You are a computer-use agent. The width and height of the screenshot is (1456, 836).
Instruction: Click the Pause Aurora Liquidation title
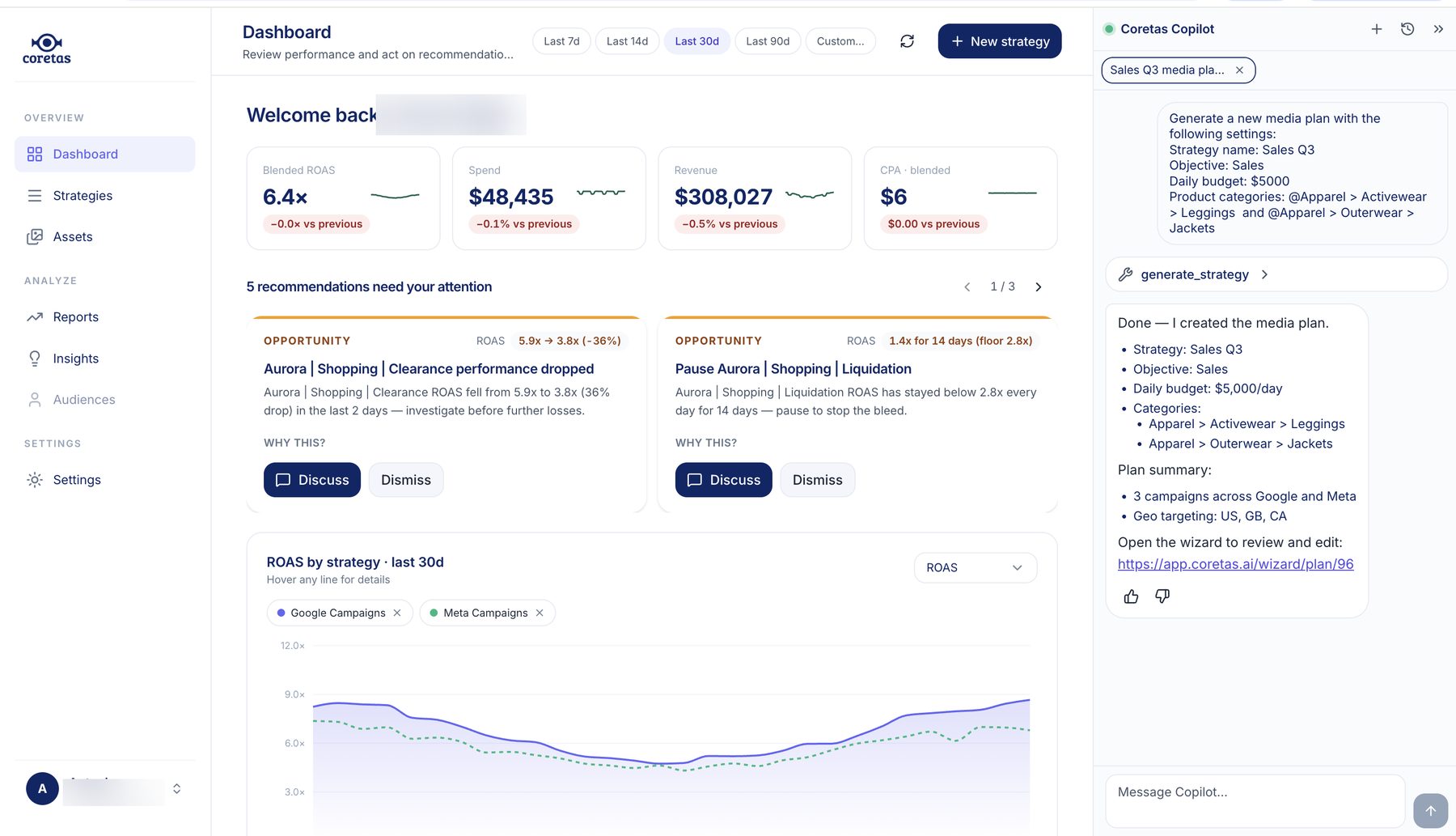pos(794,369)
